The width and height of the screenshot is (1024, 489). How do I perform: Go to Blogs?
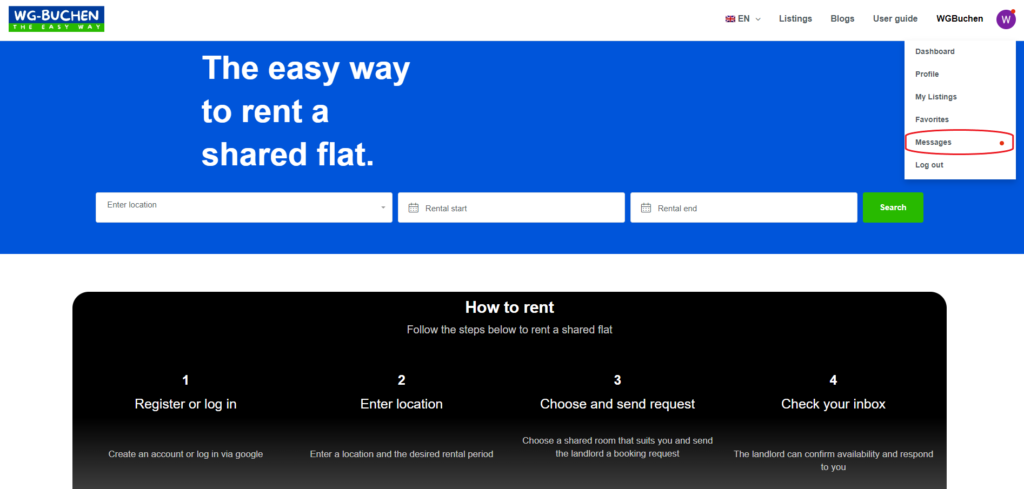(x=842, y=19)
